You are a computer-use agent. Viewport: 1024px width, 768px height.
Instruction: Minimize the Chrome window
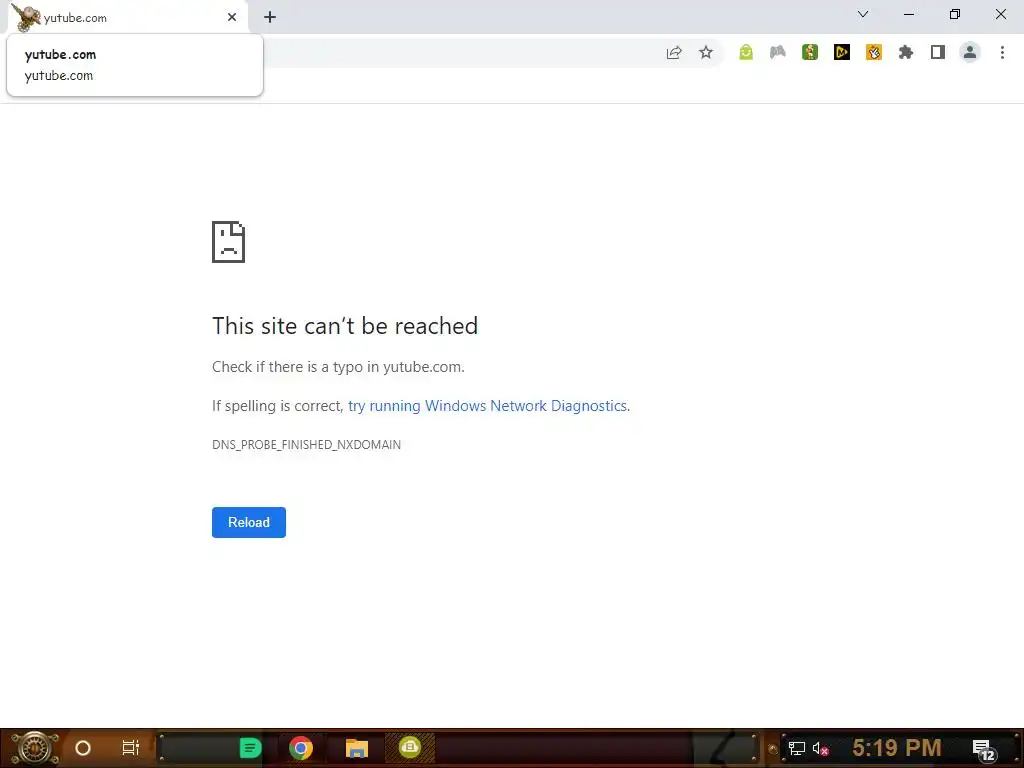(x=909, y=14)
